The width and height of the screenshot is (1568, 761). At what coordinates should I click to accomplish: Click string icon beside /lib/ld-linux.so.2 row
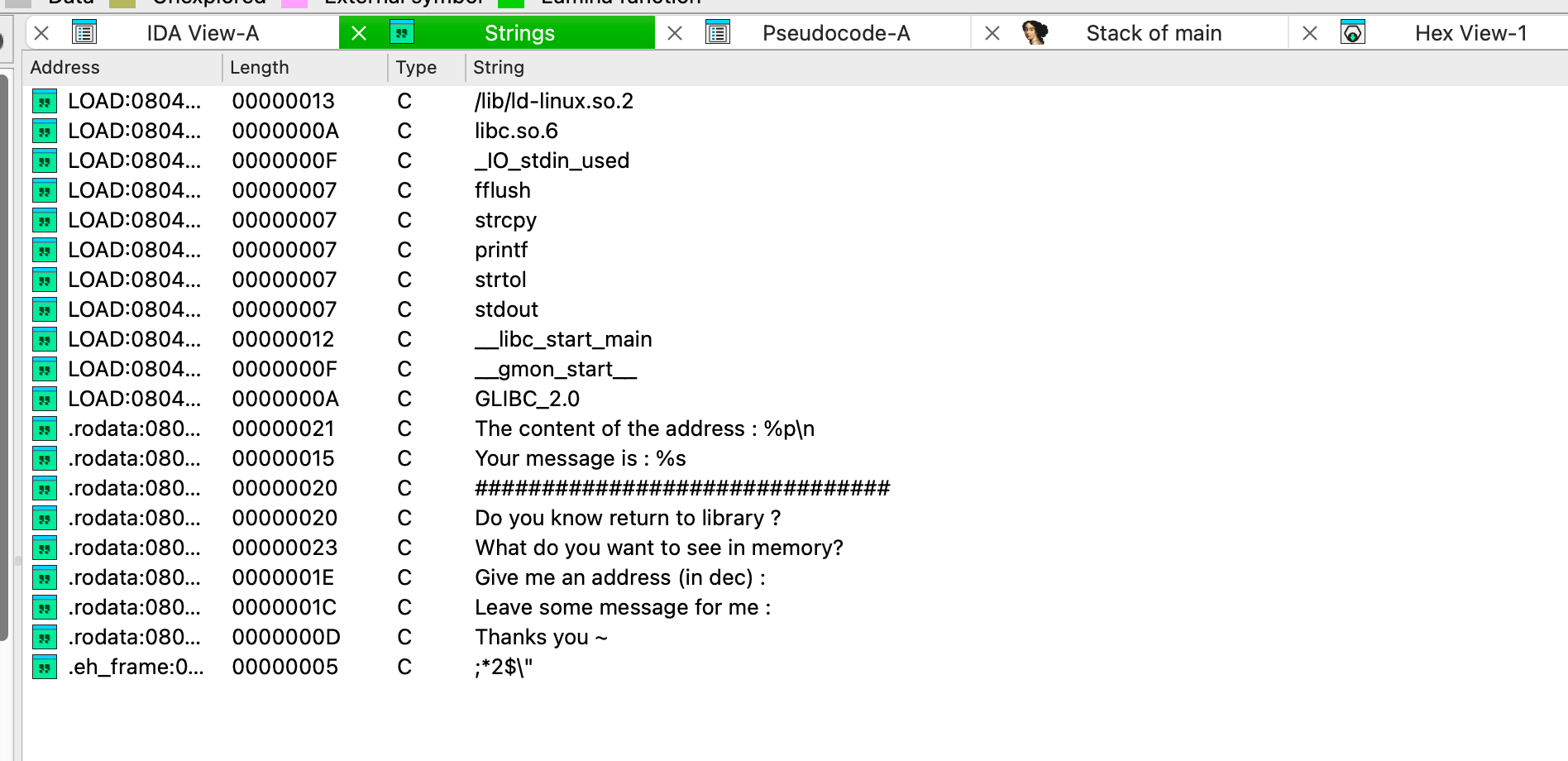[x=45, y=101]
